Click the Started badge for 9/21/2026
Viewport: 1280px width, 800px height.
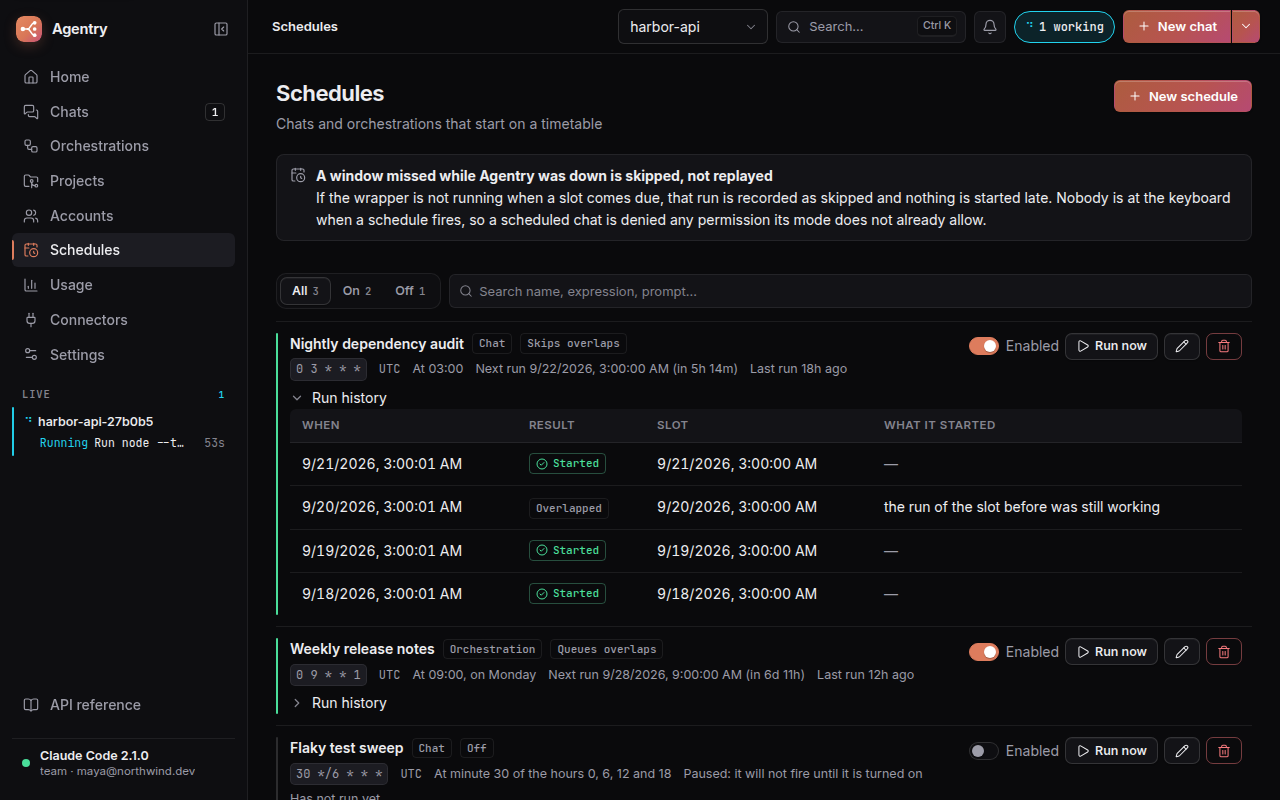pos(567,464)
